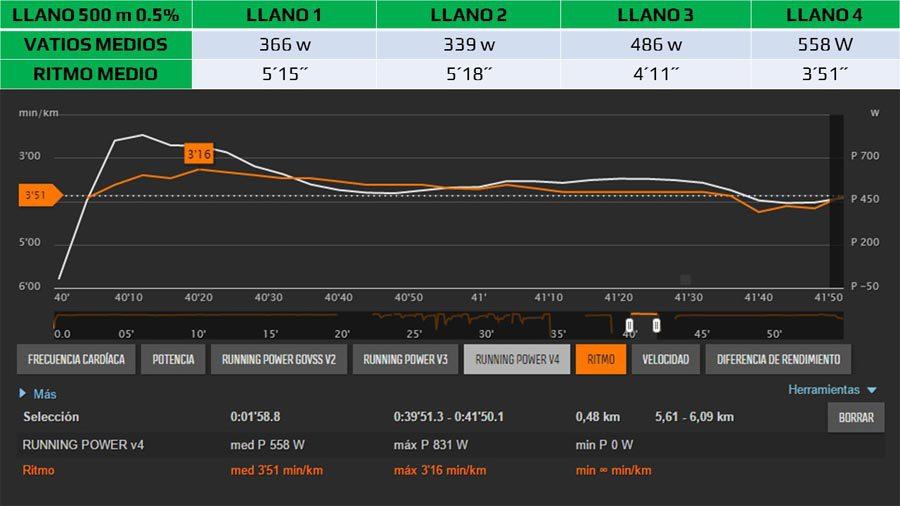Enable the Running Power V3 series
Screen dimensions: 900x506
coord(405,360)
